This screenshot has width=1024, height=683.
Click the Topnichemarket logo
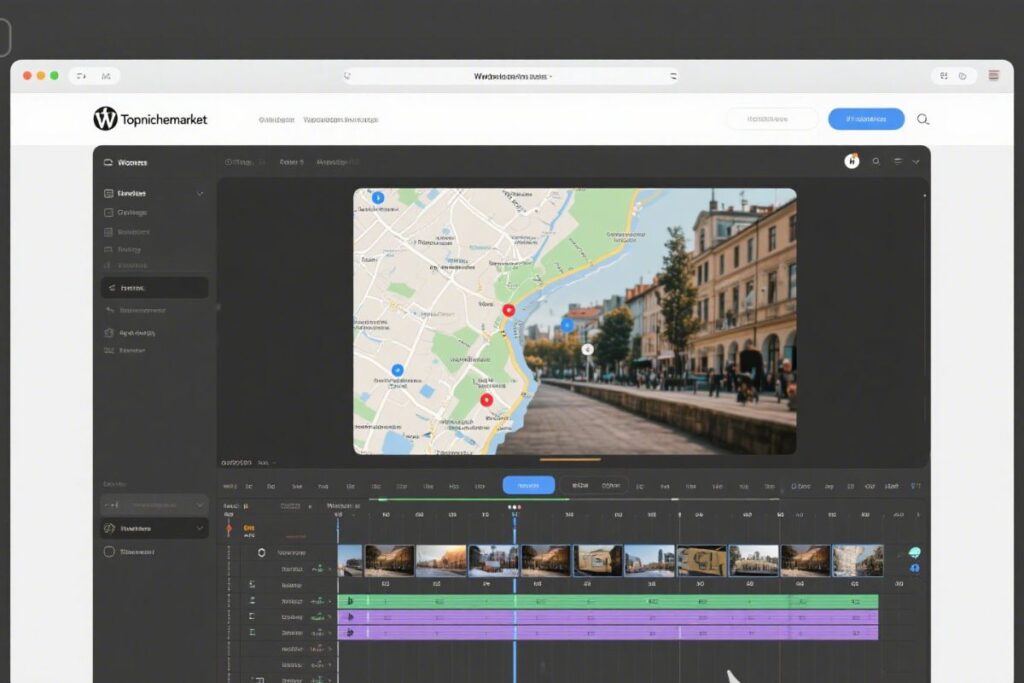150,119
